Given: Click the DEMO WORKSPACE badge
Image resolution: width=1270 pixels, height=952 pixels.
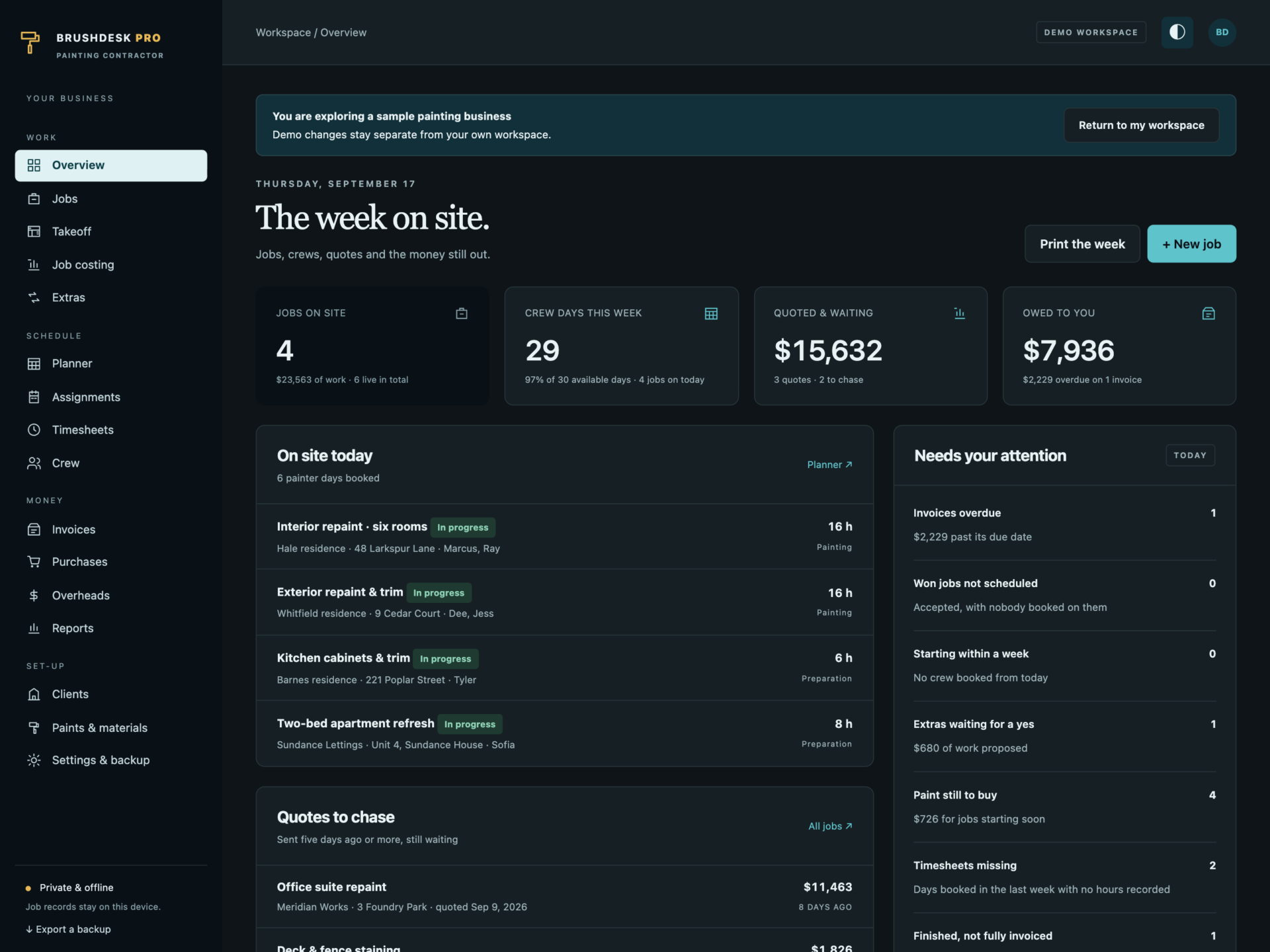Looking at the screenshot, I should tap(1091, 32).
